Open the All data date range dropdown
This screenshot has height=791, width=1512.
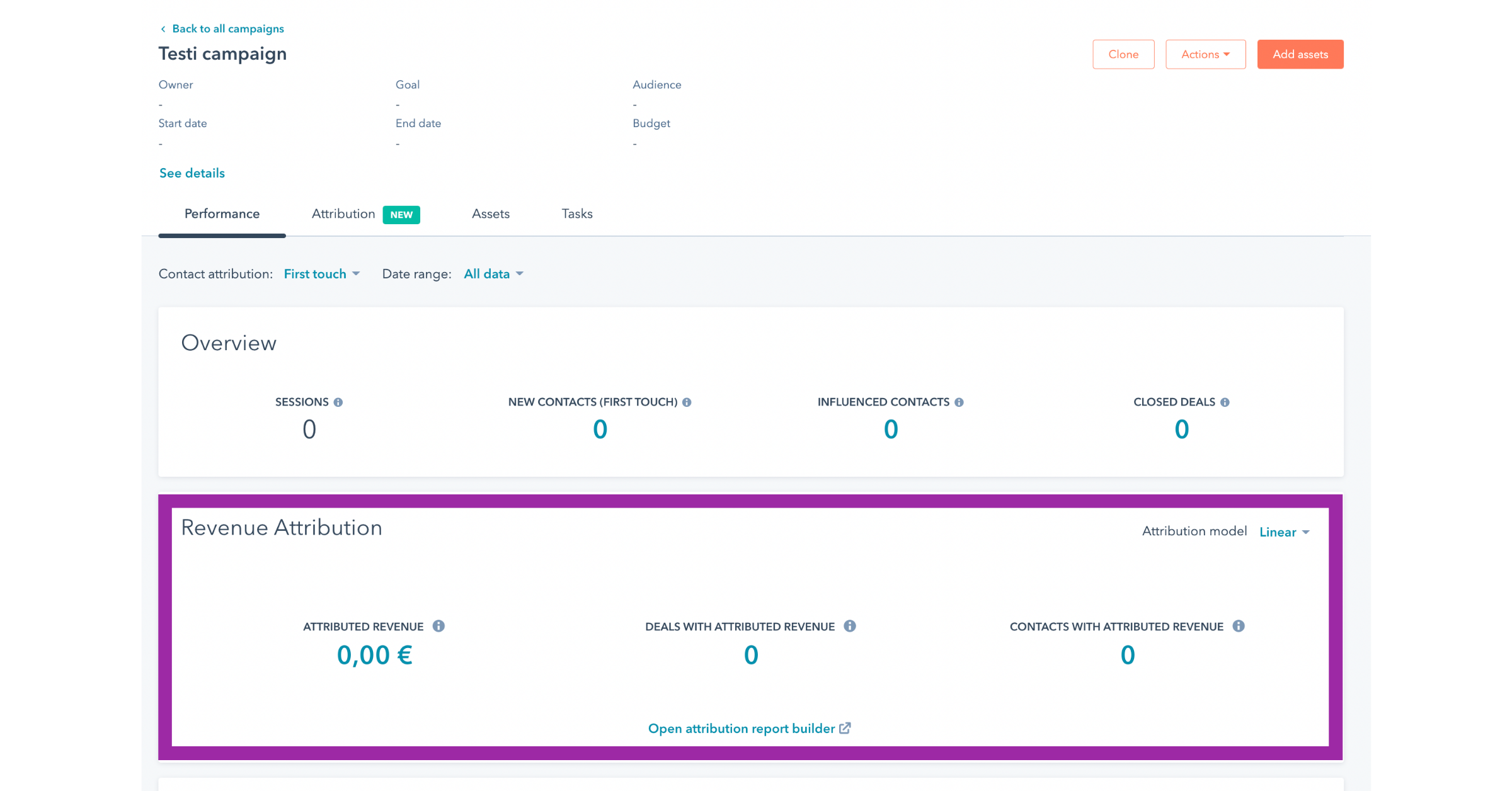click(x=493, y=274)
